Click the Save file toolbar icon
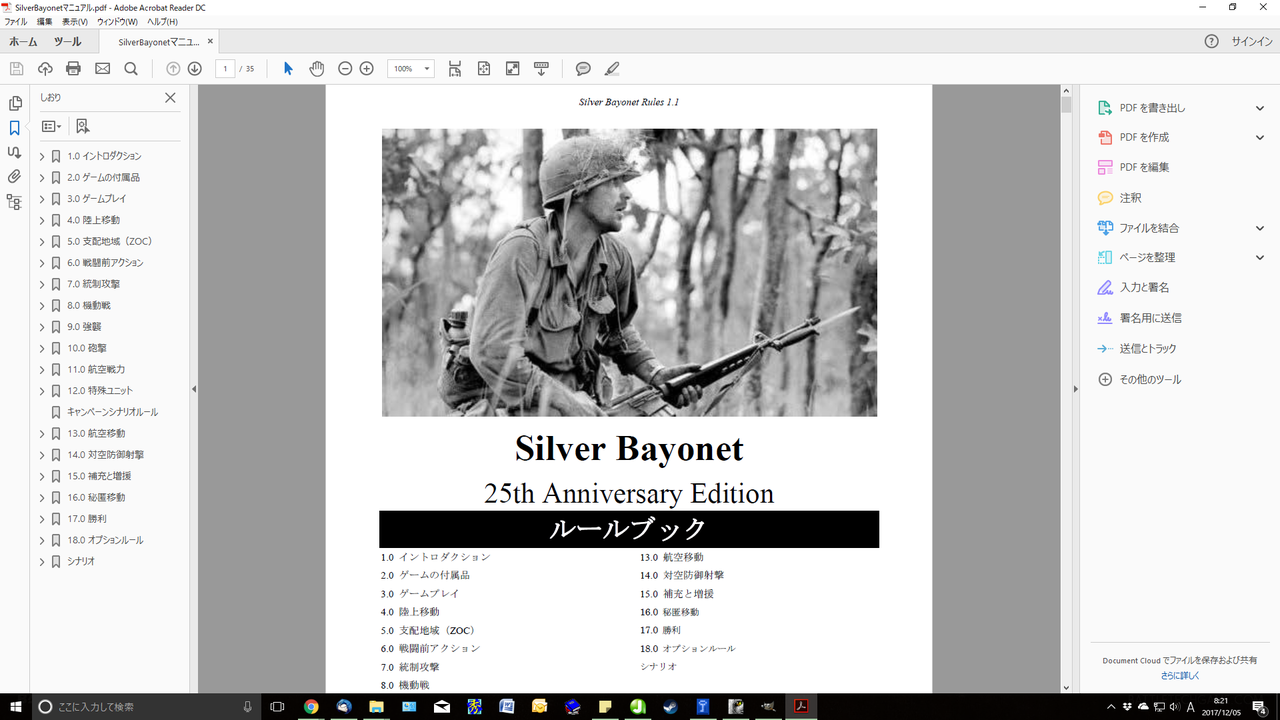Viewport: 1280px width, 720px height. tap(16, 69)
